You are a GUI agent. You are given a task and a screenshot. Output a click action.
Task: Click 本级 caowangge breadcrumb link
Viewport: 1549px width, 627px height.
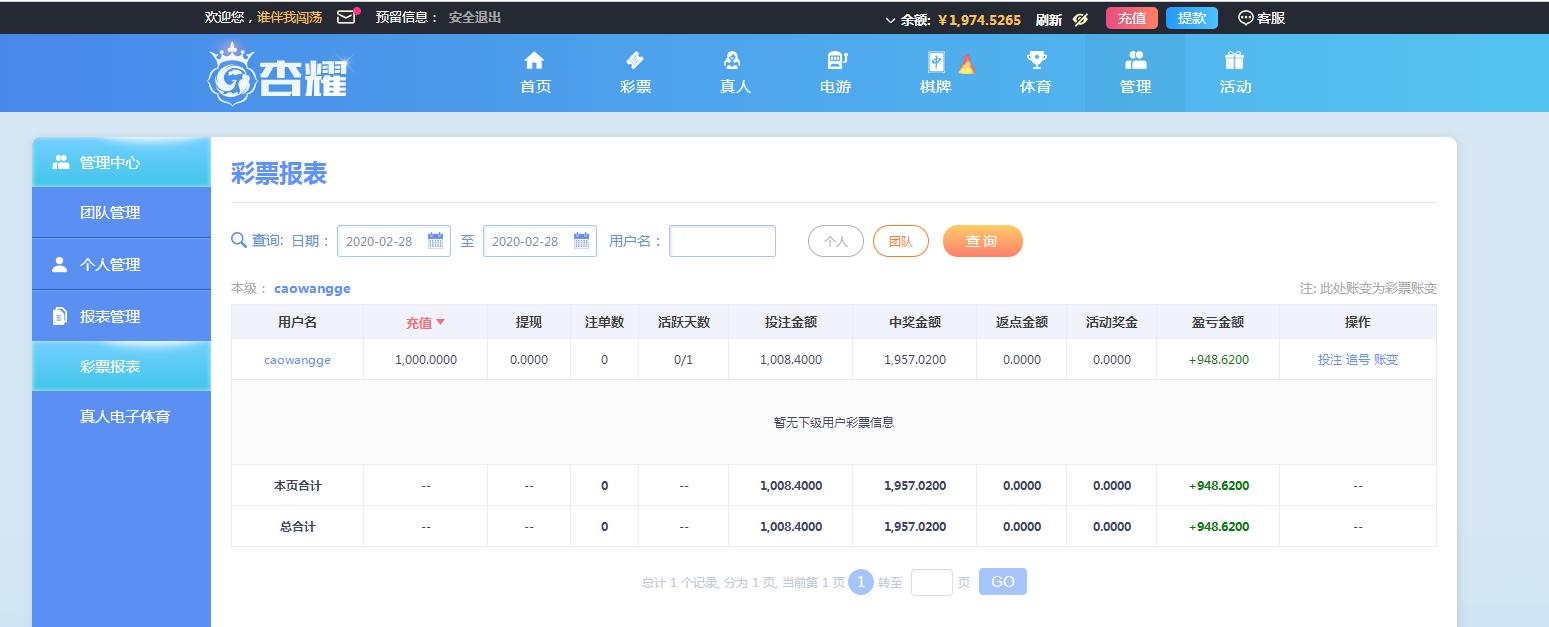pos(312,288)
